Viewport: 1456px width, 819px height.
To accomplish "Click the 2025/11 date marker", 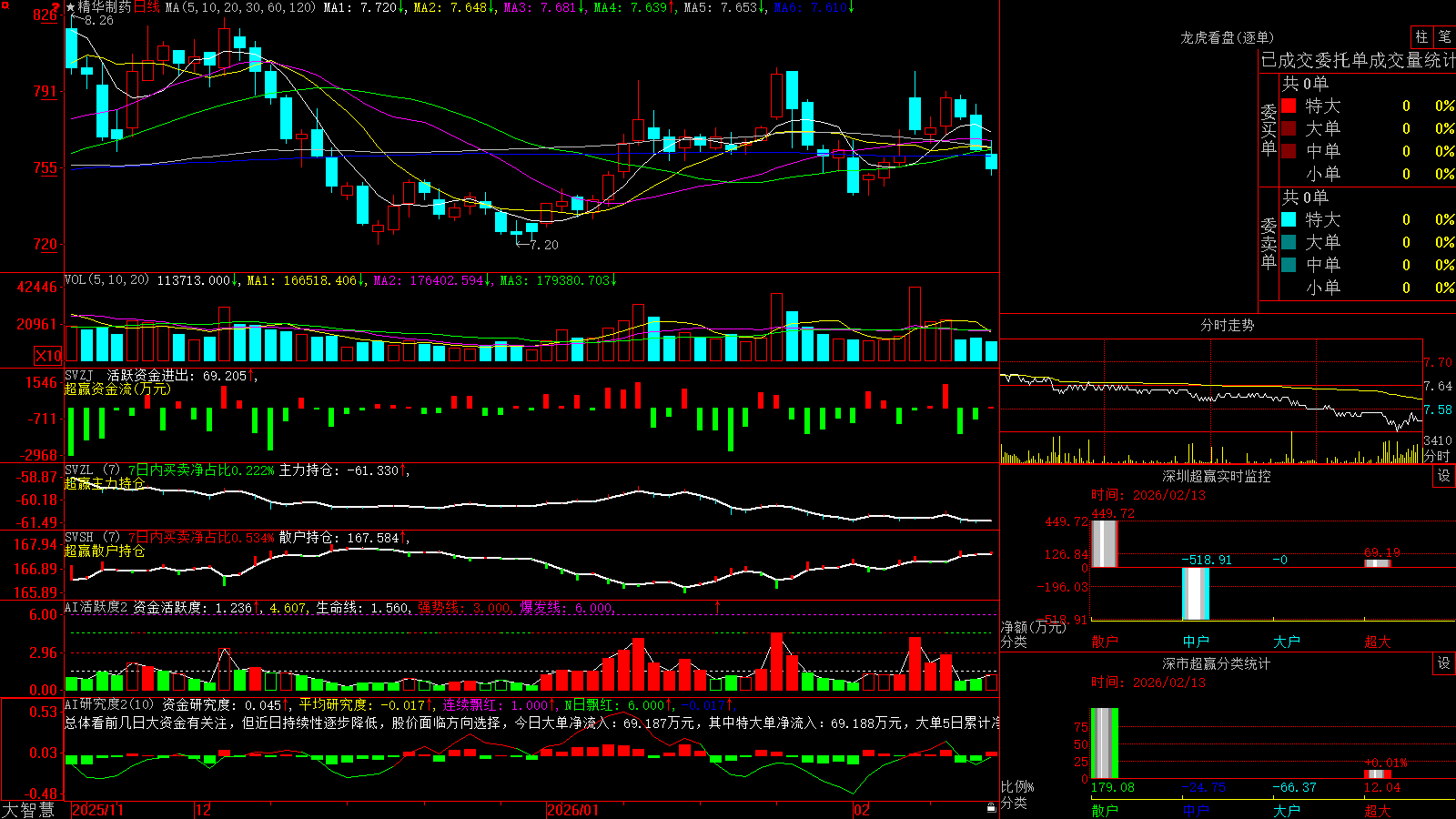I will 97,810.
